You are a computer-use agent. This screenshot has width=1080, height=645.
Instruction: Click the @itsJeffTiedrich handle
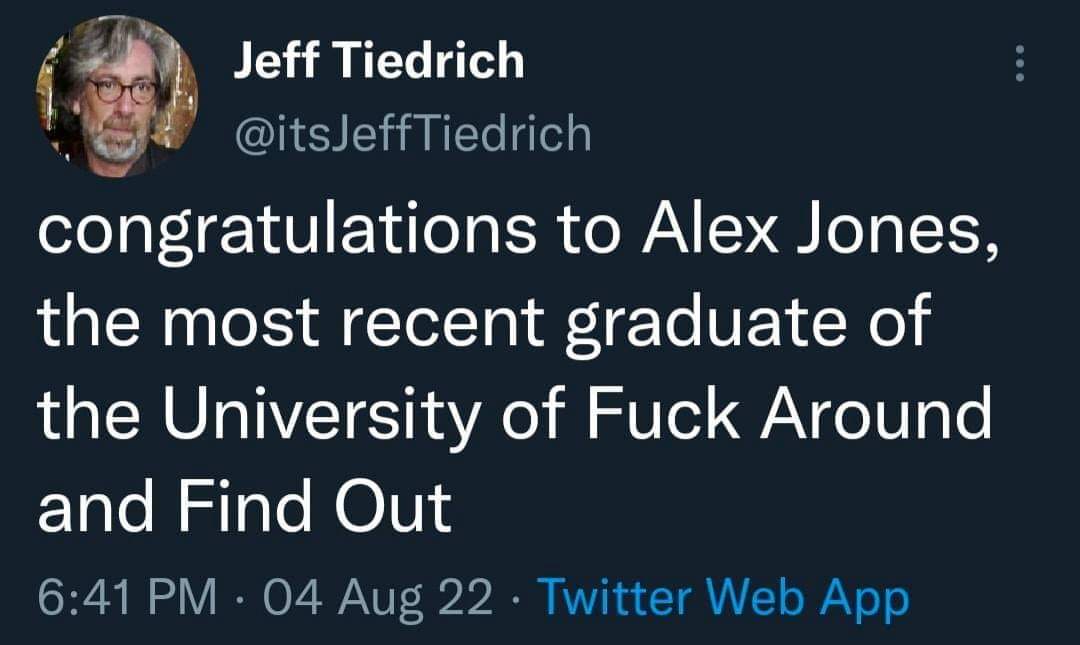point(411,132)
